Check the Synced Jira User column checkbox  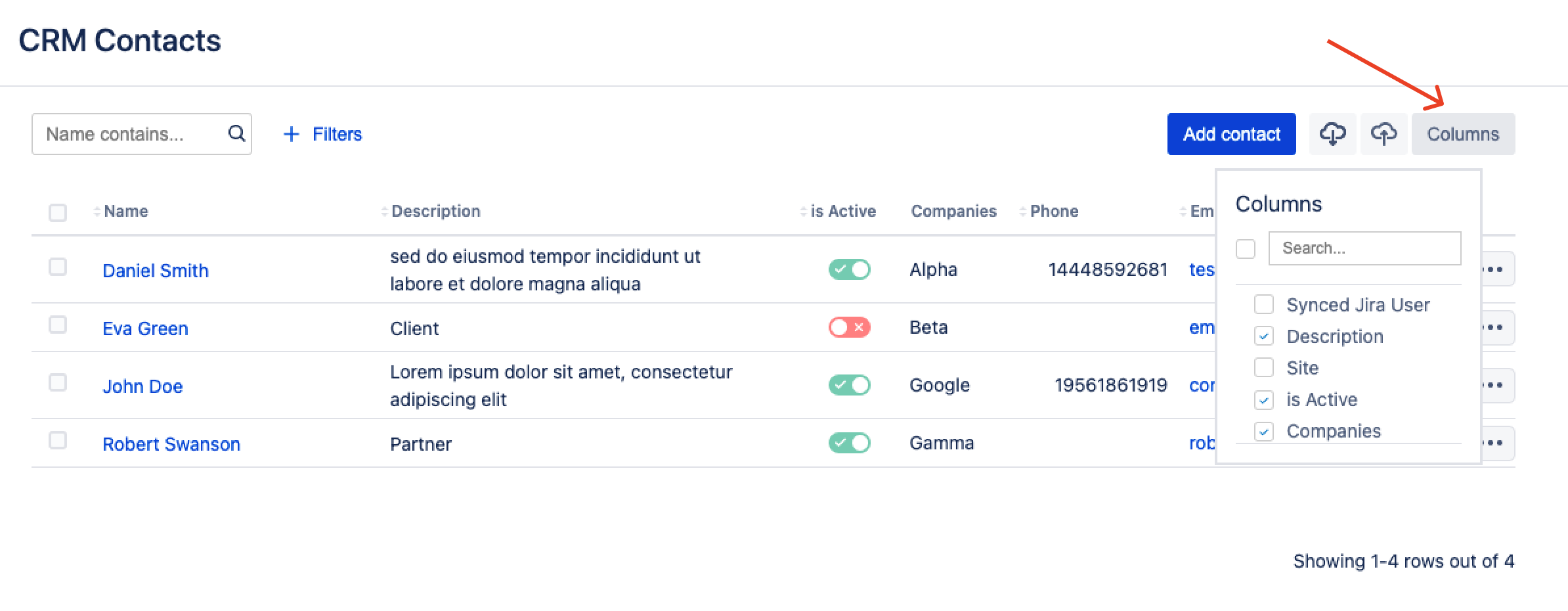point(1264,305)
